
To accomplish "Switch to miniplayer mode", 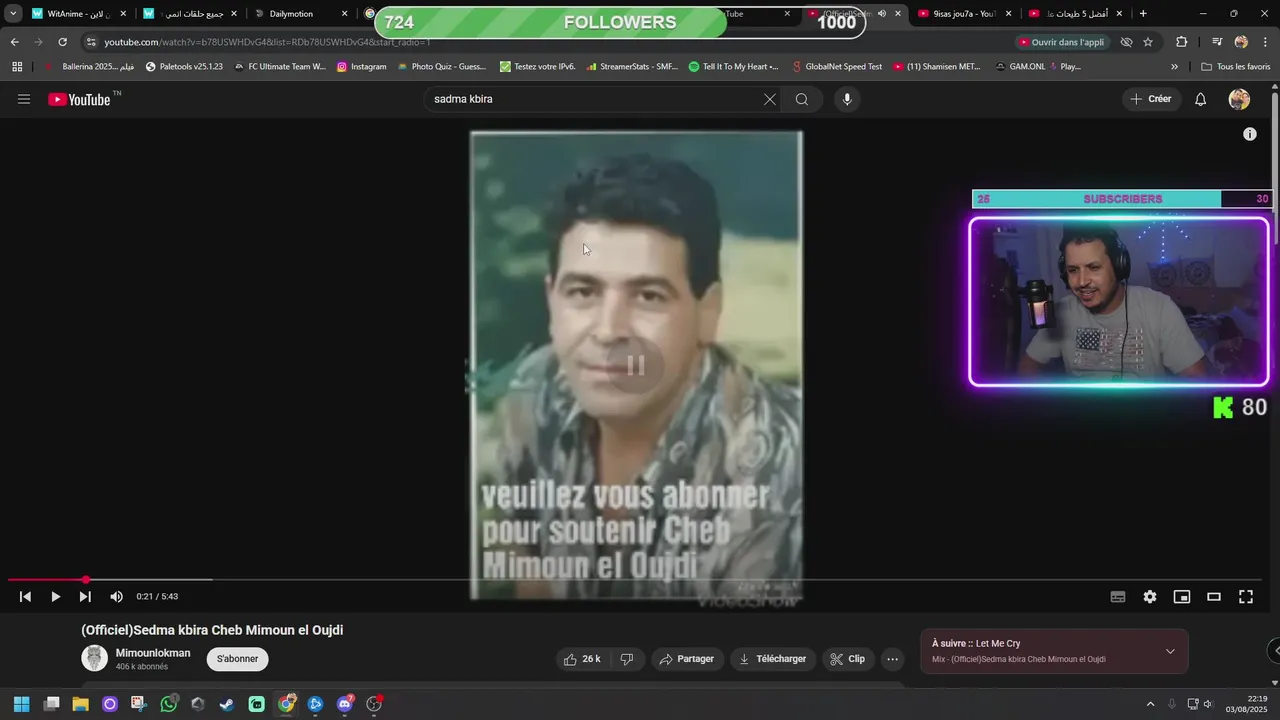I will [x=1182, y=597].
